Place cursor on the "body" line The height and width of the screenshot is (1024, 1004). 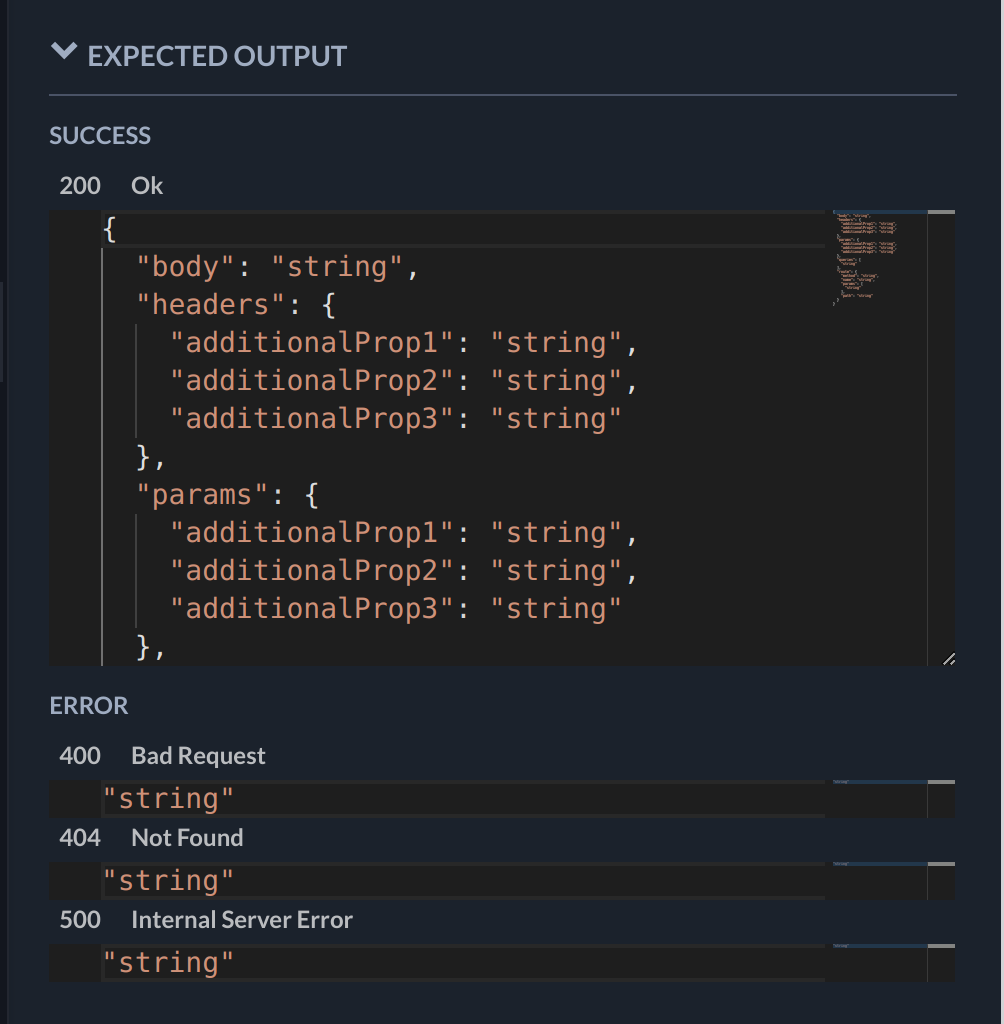point(277,267)
